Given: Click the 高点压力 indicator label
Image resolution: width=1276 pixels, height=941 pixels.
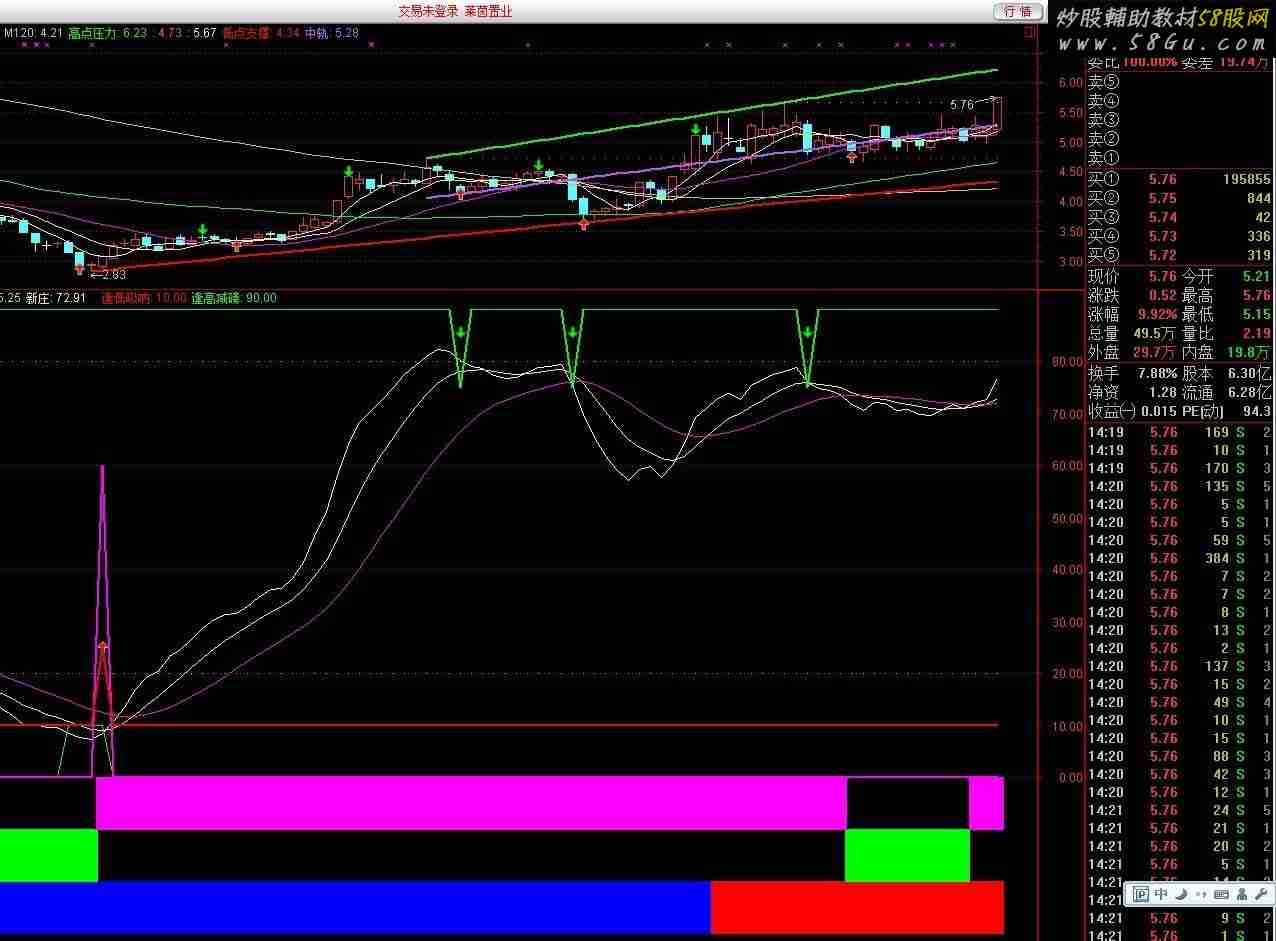Looking at the screenshot, I should [x=93, y=33].
